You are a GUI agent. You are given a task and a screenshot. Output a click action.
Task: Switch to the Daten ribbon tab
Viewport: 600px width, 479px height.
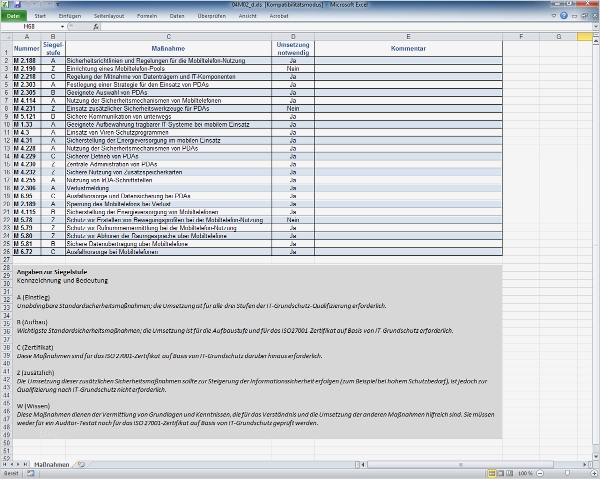point(177,16)
